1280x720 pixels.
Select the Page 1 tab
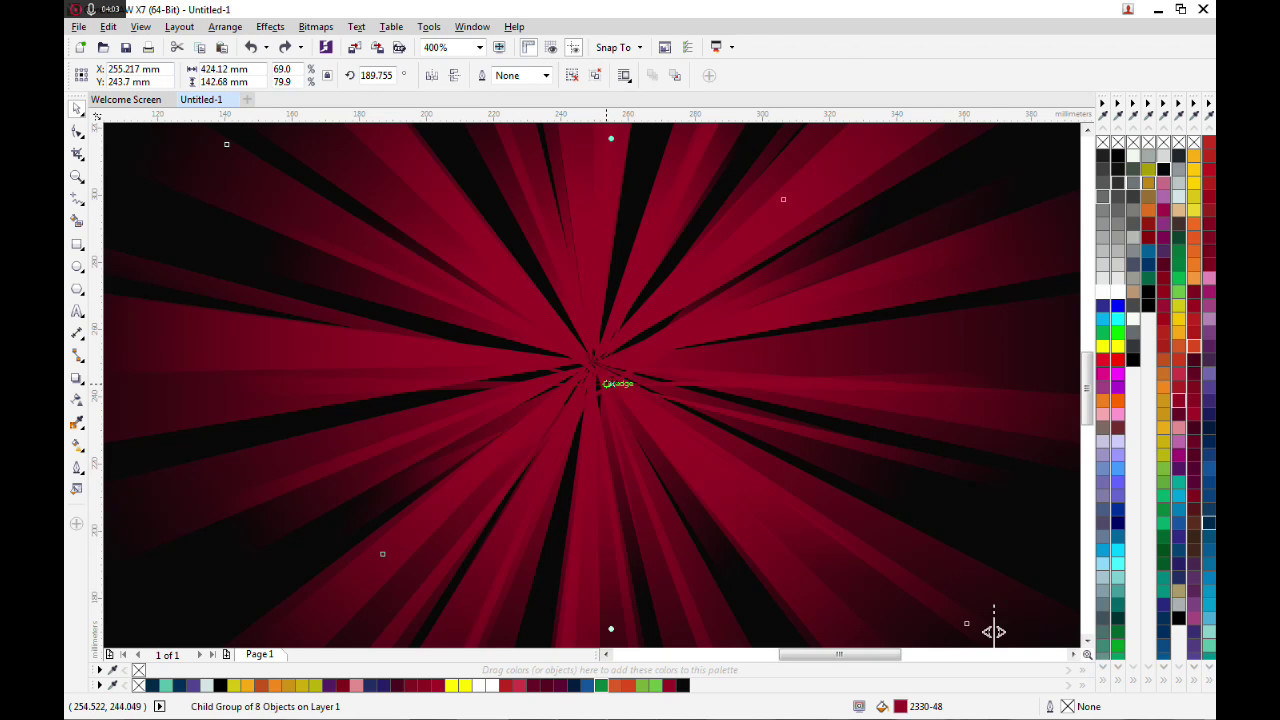pos(259,654)
